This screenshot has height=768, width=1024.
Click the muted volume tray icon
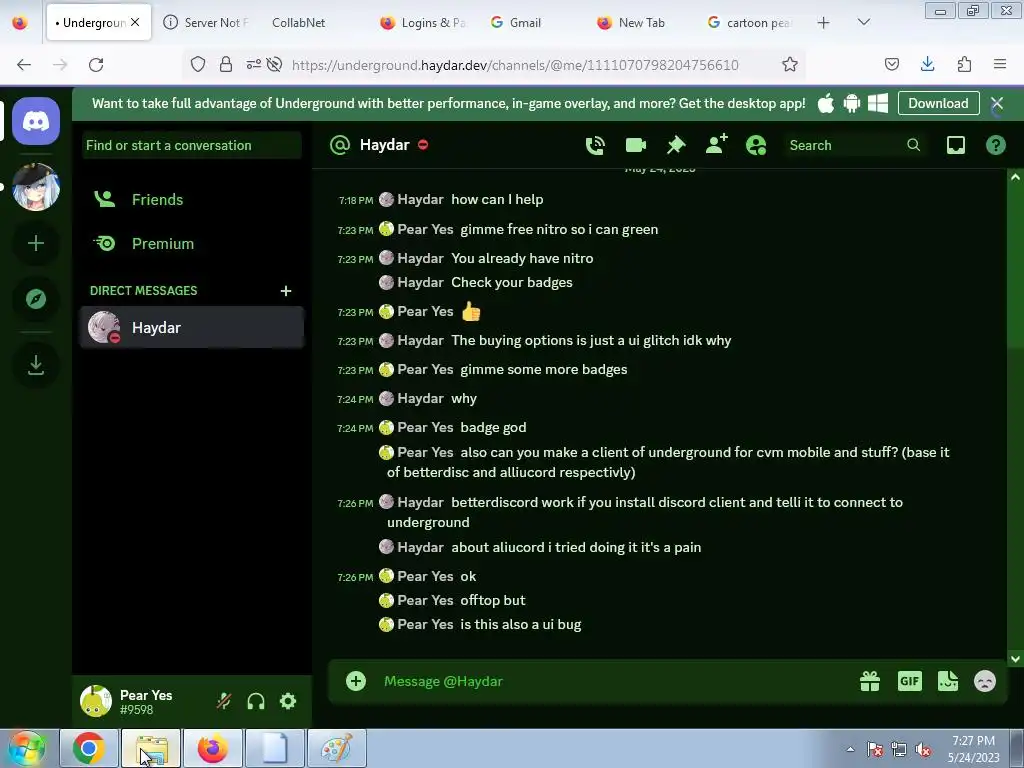coord(923,749)
